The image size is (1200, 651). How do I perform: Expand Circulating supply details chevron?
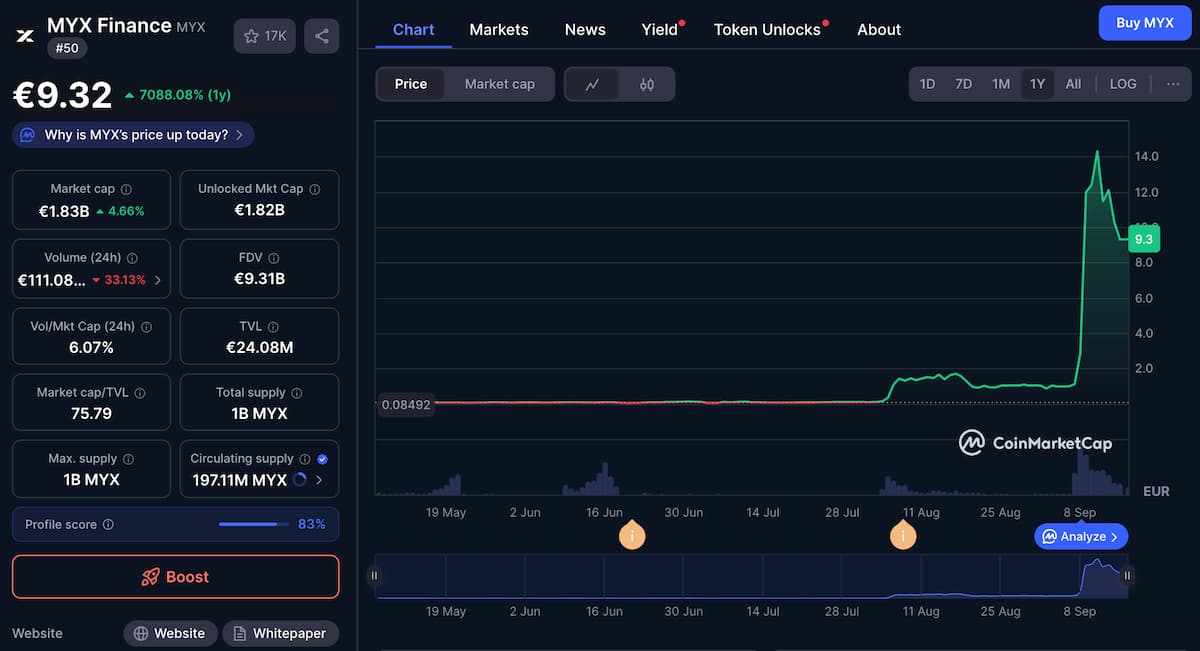pyautogui.click(x=319, y=480)
